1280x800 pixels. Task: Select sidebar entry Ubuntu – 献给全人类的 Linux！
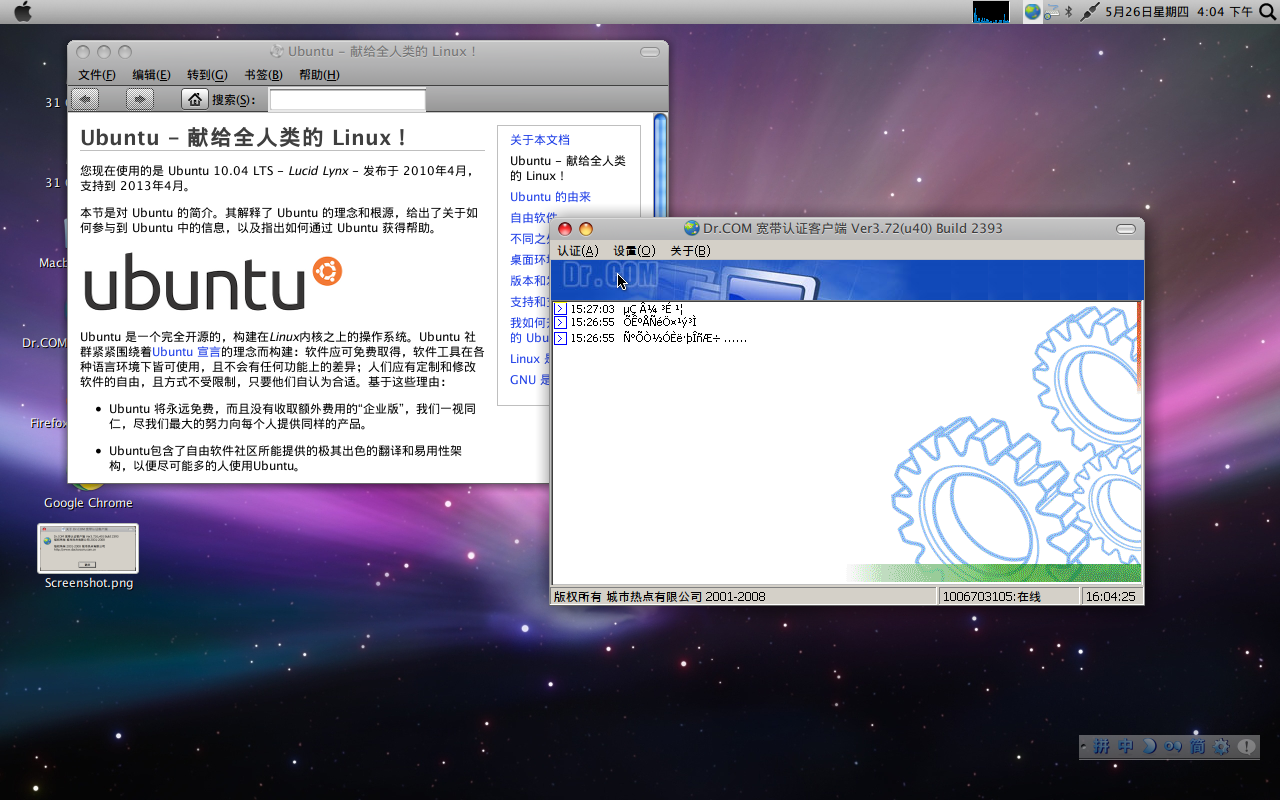[567, 168]
